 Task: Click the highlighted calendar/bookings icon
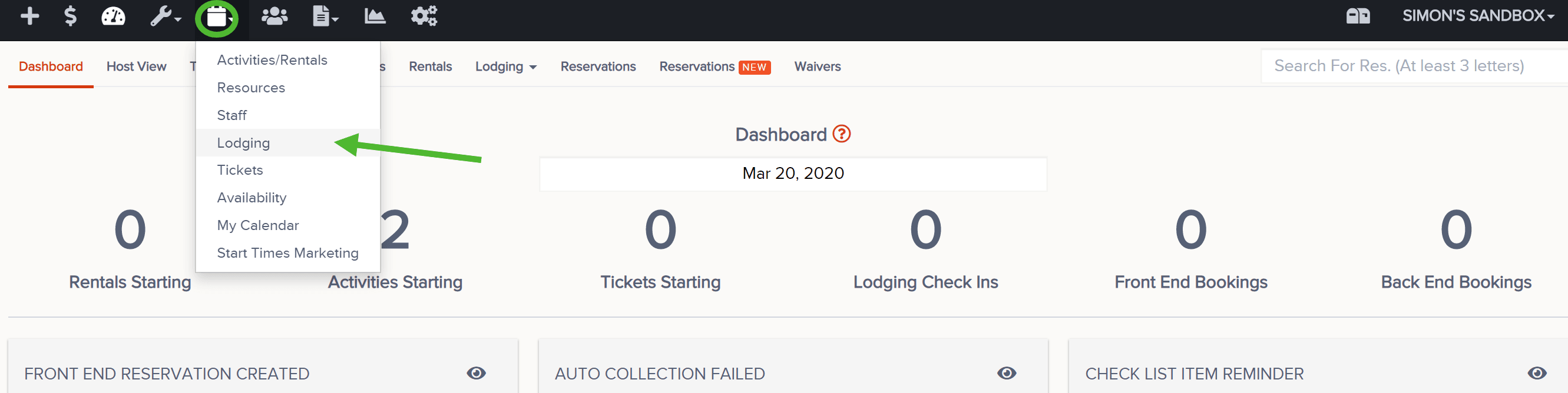click(217, 16)
